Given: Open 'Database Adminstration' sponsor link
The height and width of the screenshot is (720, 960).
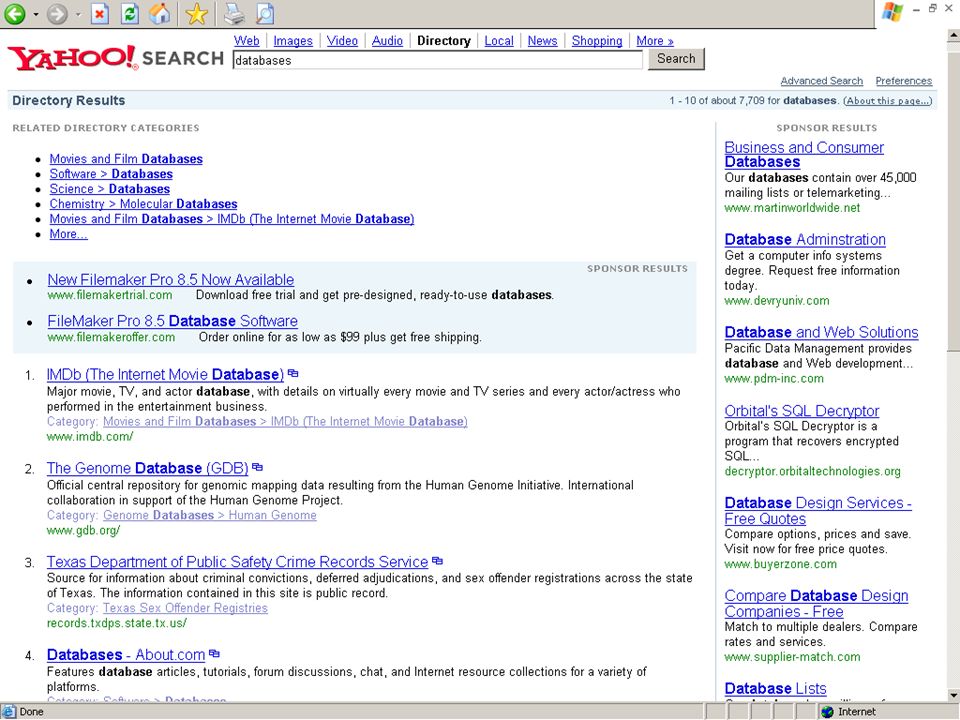Looking at the screenshot, I should tap(805, 239).
